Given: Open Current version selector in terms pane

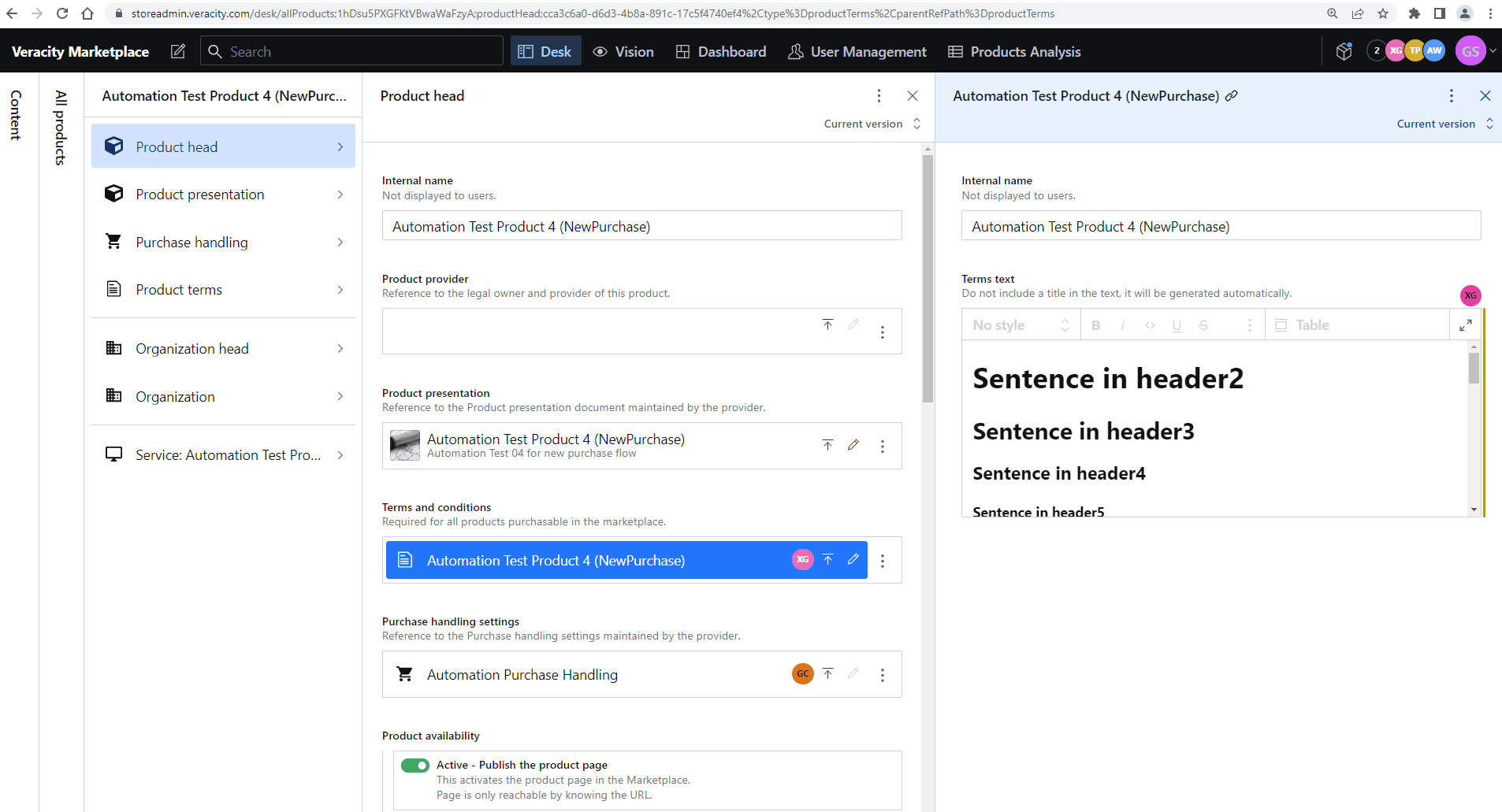Looking at the screenshot, I should tap(1445, 124).
